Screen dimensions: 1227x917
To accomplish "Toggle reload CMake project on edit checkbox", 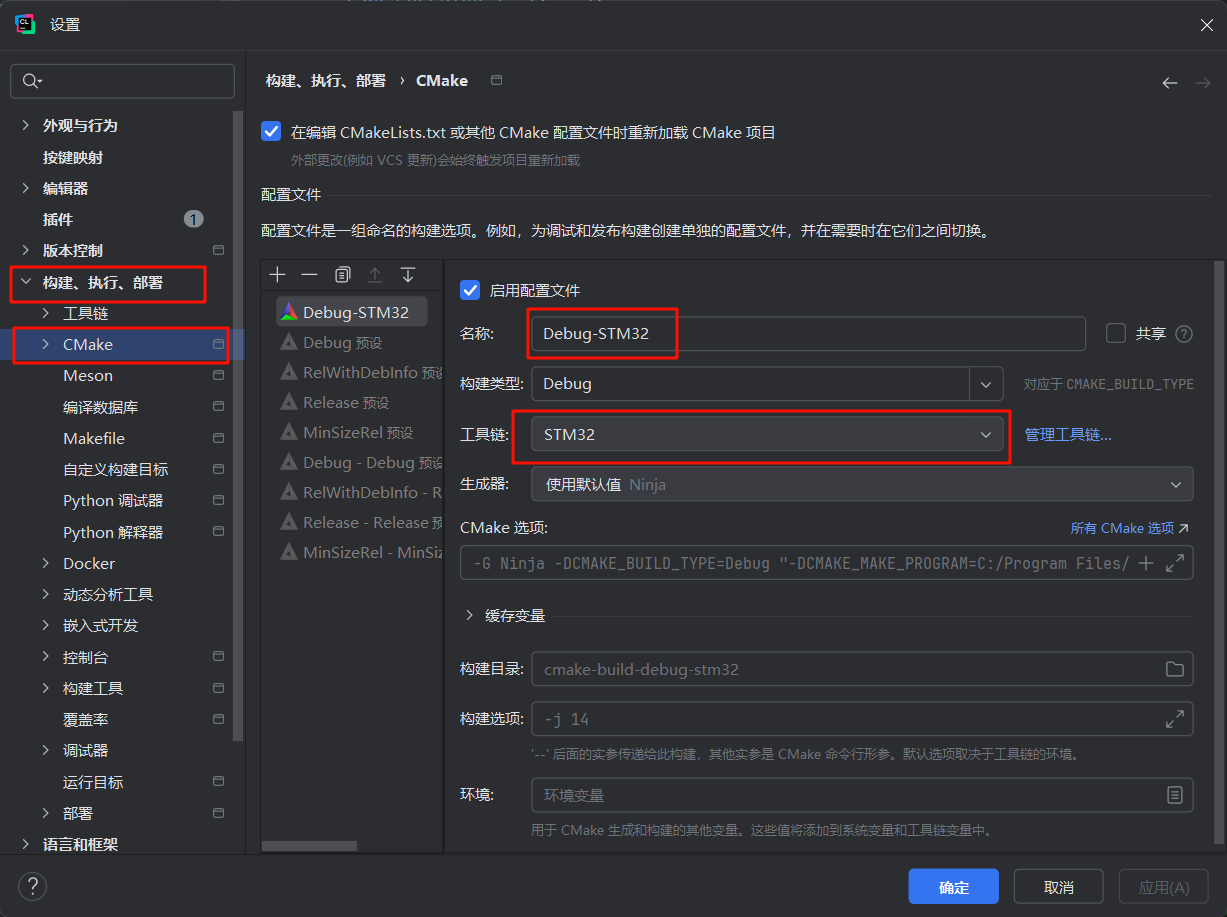I will (x=270, y=132).
